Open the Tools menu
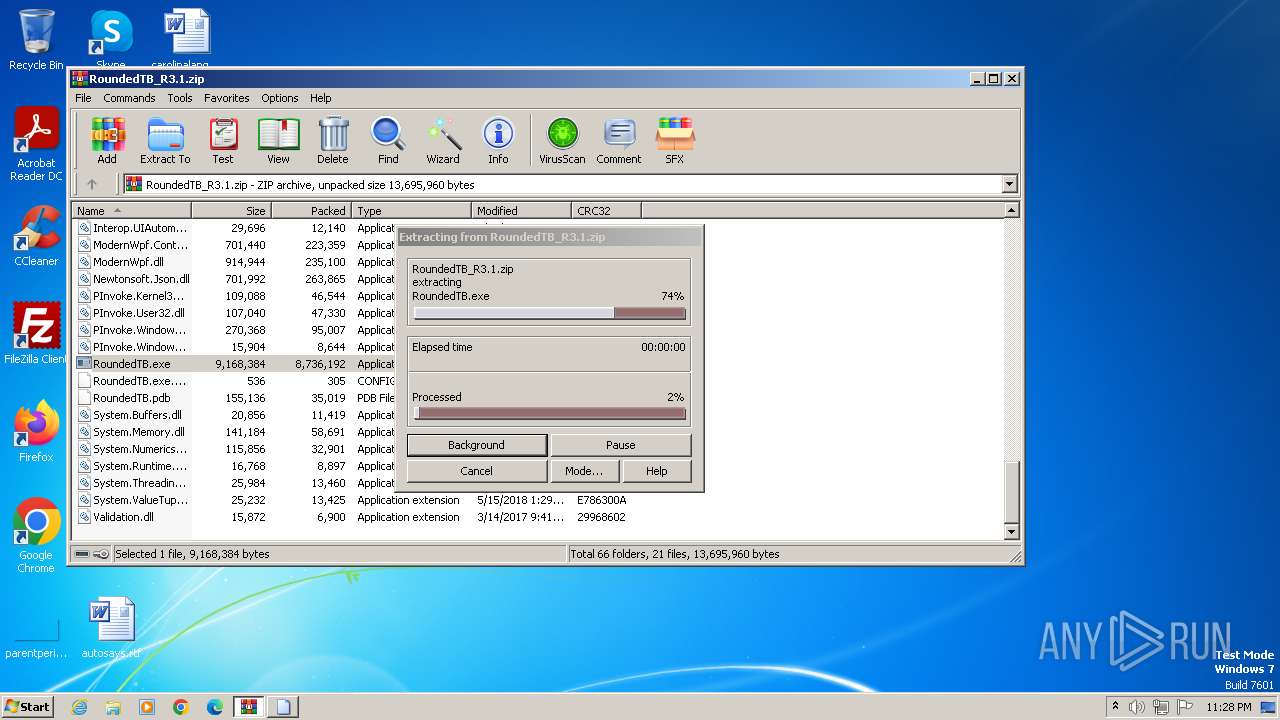This screenshot has height=720, width=1280. click(x=180, y=98)
